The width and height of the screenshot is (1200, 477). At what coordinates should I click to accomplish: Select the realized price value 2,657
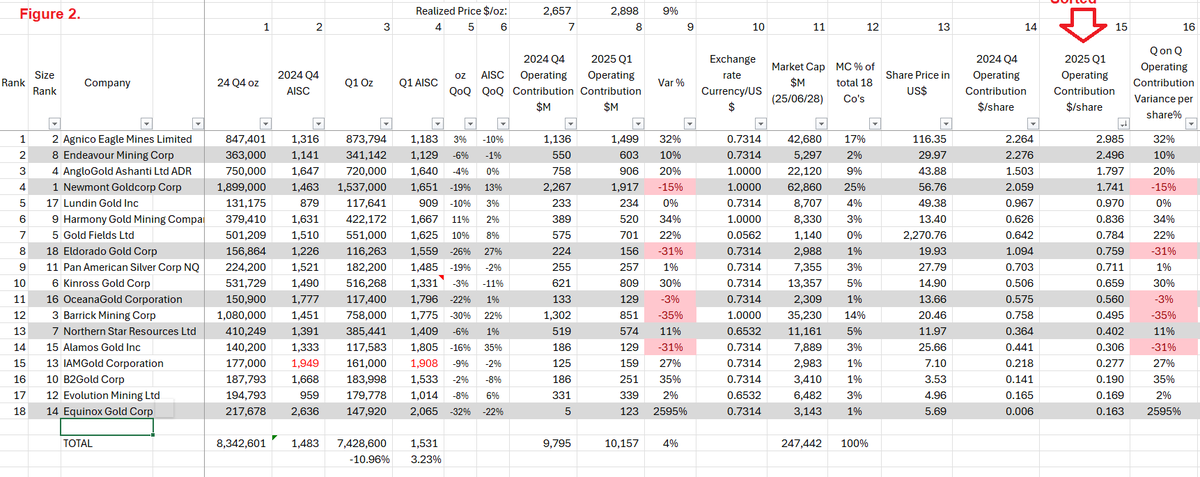coord(557,10)
